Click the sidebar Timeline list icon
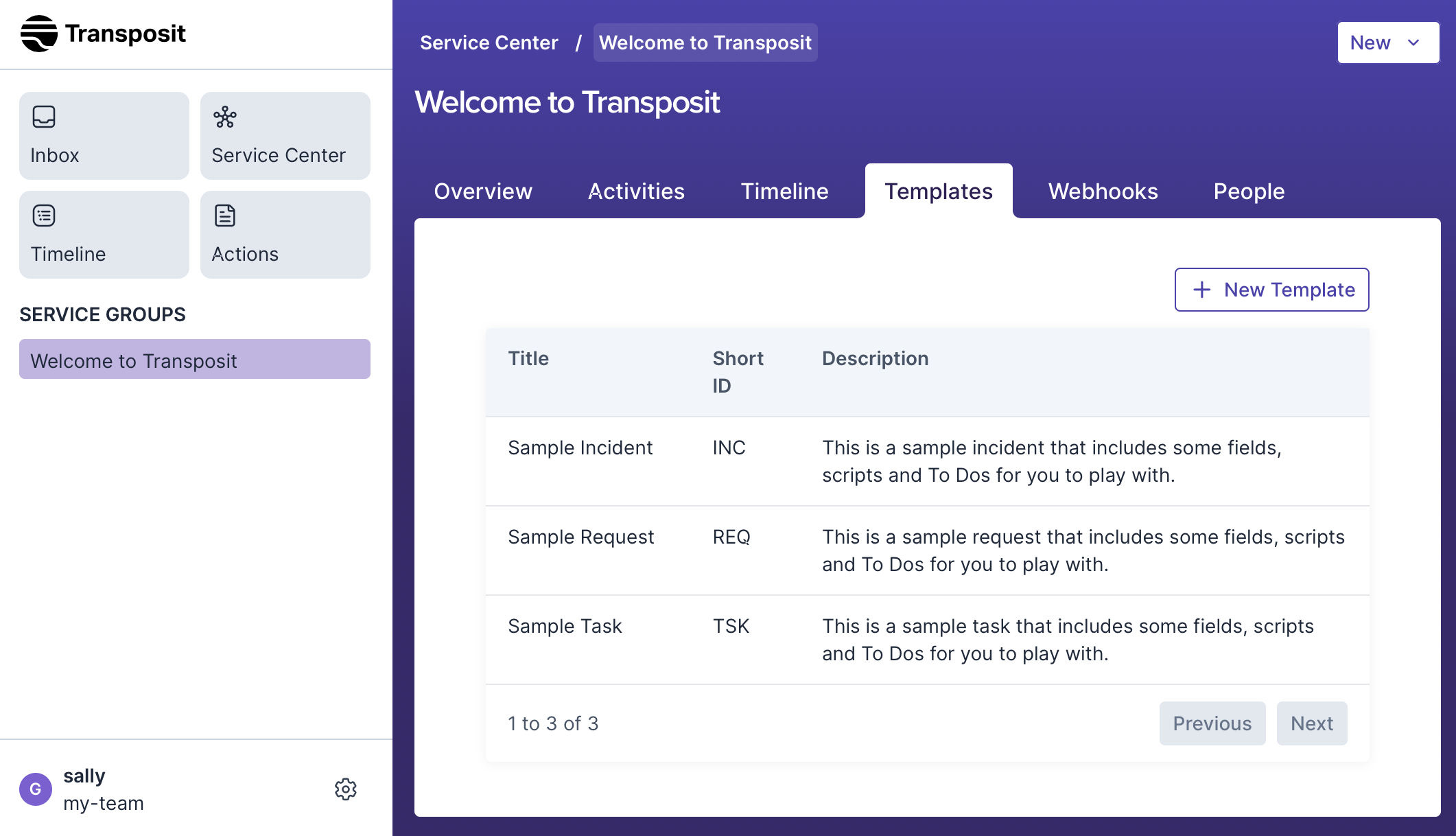This screenshot has height=836, width=1456. tap(44, 216)
